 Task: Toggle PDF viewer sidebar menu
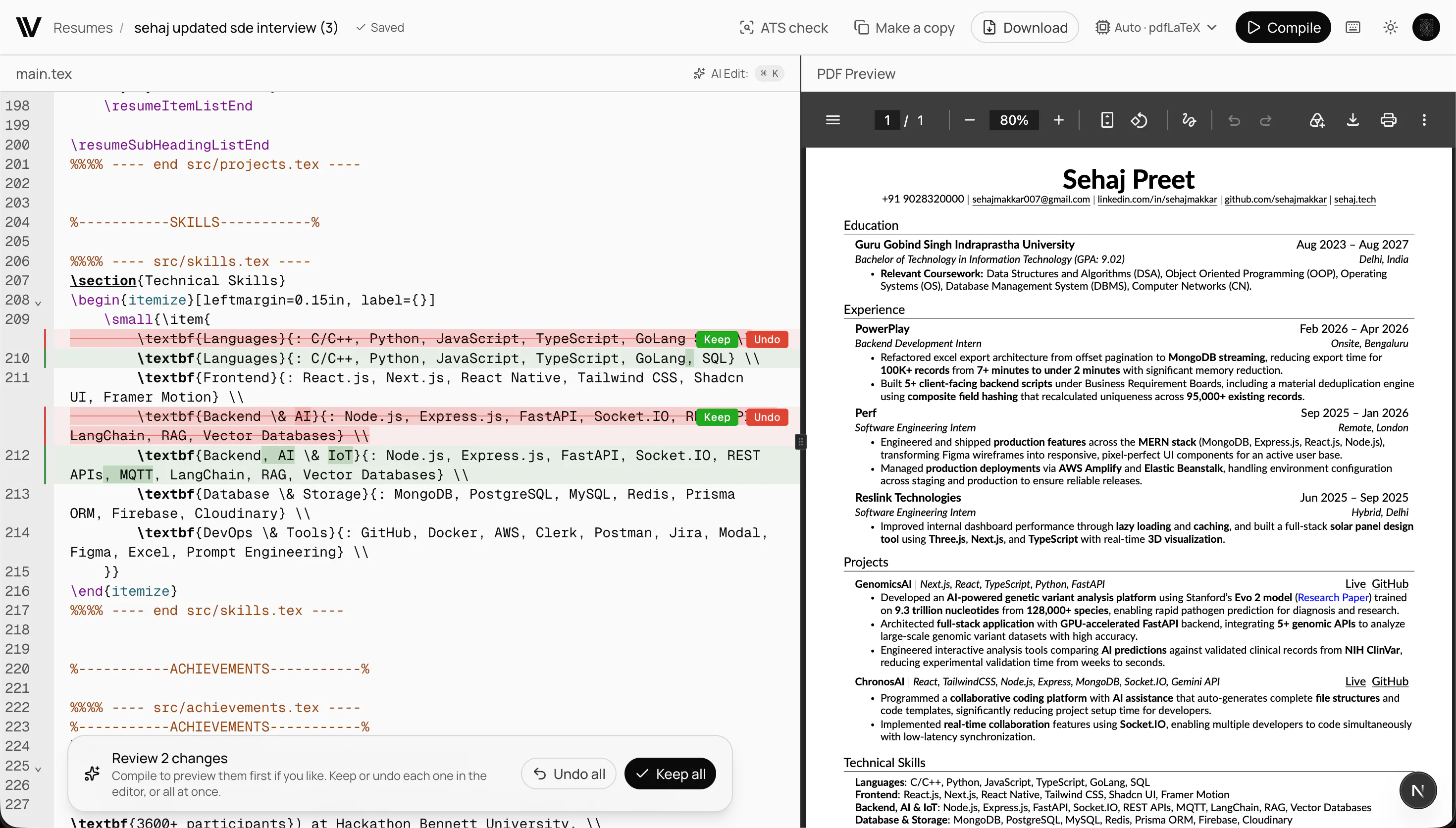click(x=832, y=120)
